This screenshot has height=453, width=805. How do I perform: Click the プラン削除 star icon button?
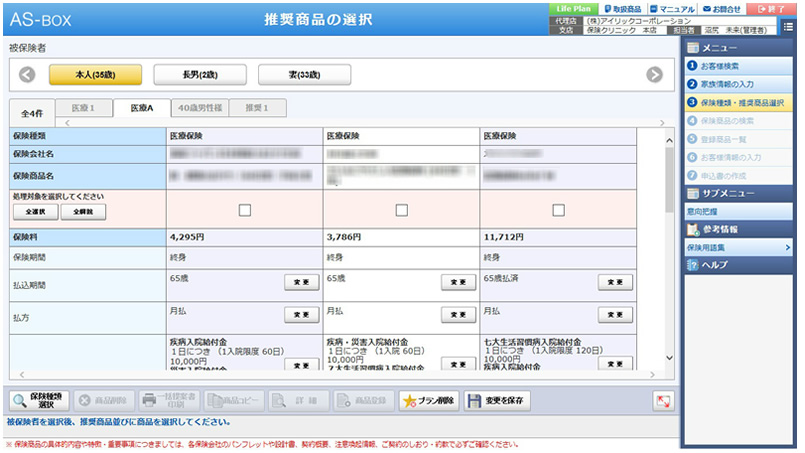(x=427, y=401)
